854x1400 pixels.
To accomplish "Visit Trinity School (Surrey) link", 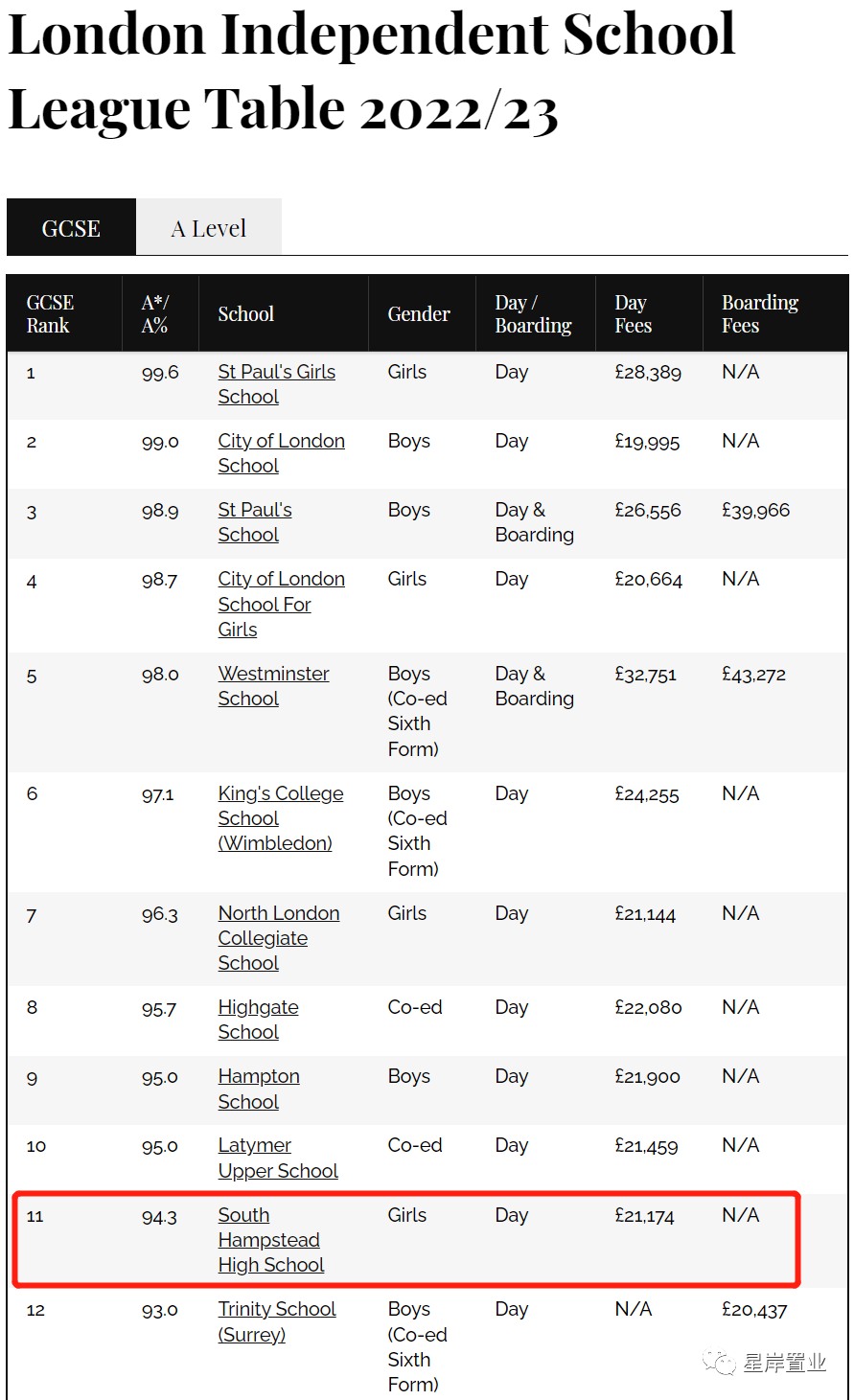I will click(277, 1321).
